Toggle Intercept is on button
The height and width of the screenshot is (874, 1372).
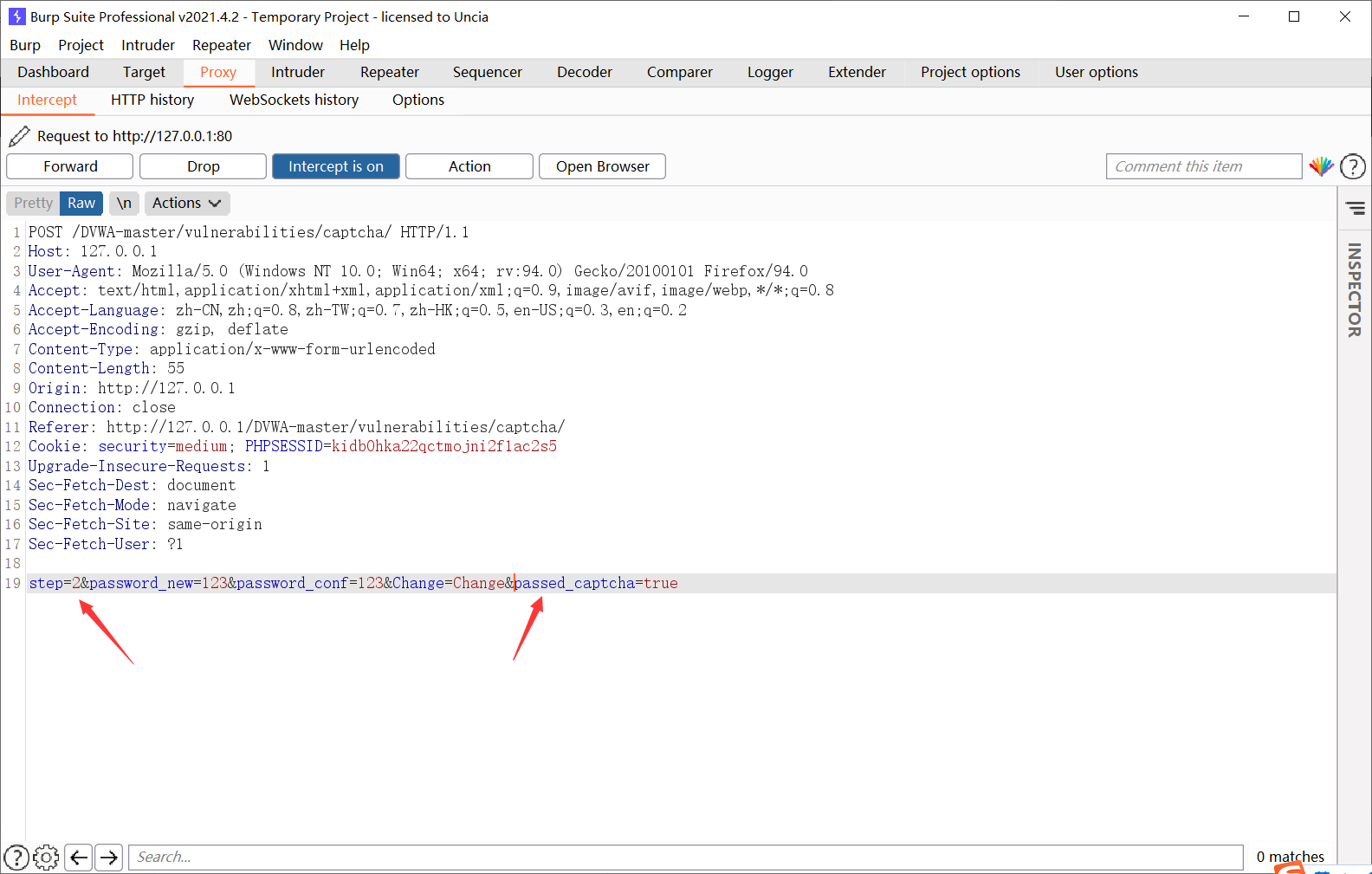click(x=336, y=166)
